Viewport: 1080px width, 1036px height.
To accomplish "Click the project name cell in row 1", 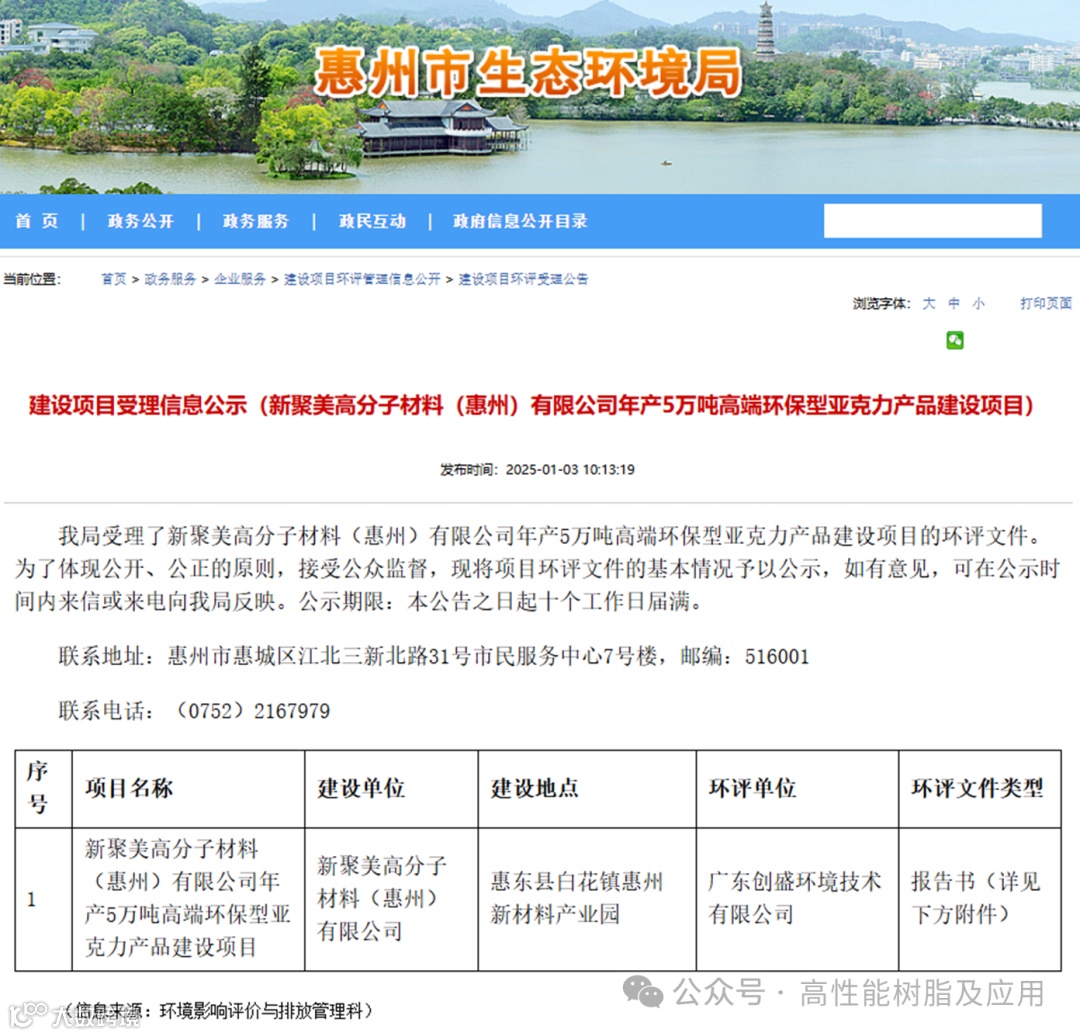I will pos(187,898).
